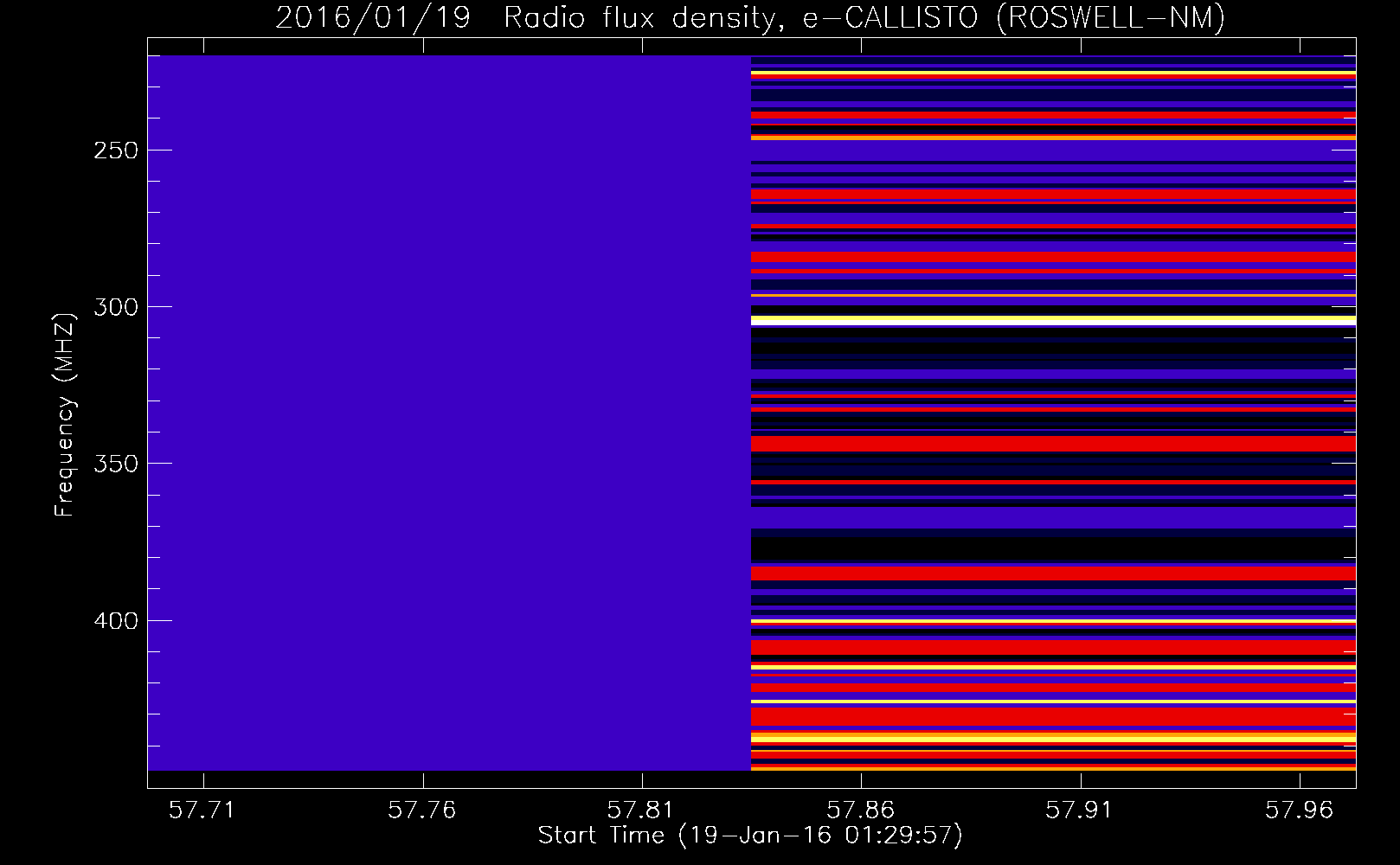
Task: Select the 400 frequency tick label
Action: [116, 621]
